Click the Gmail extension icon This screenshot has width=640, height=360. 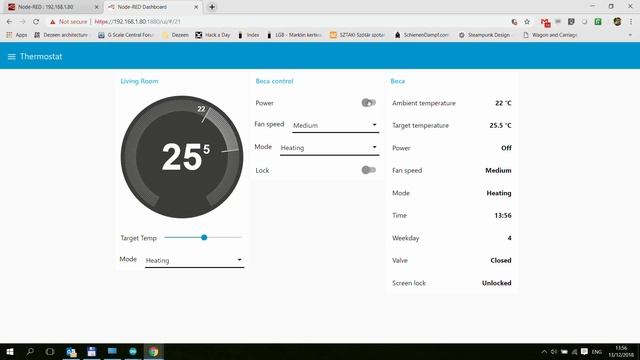(545, 22)
